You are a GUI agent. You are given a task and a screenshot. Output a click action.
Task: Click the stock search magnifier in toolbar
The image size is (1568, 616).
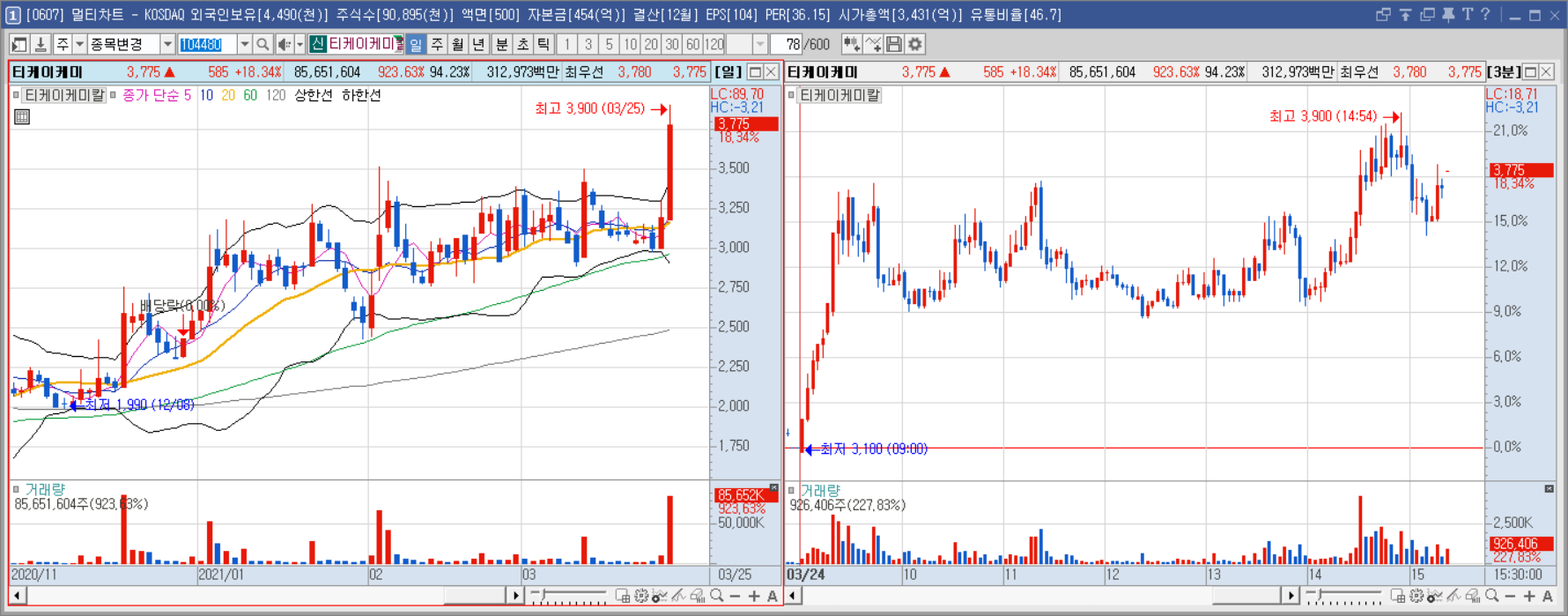tap(263, 44)
